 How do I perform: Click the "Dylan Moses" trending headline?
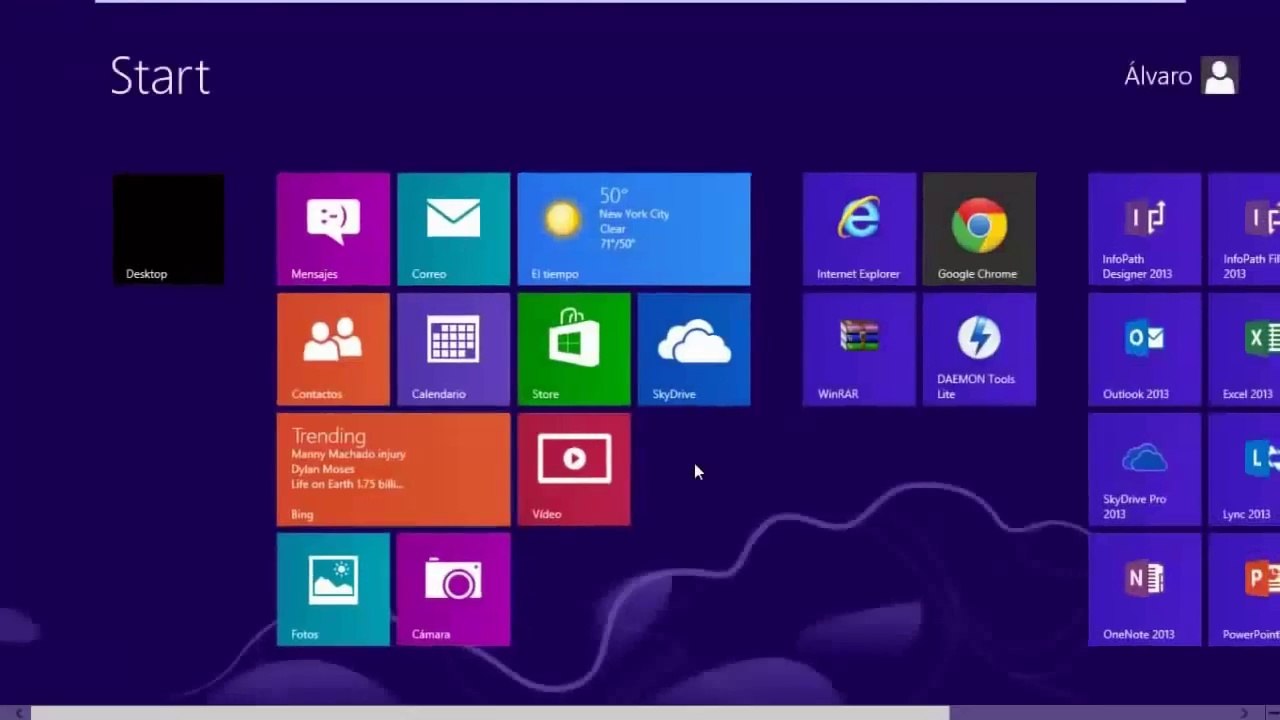323,469
